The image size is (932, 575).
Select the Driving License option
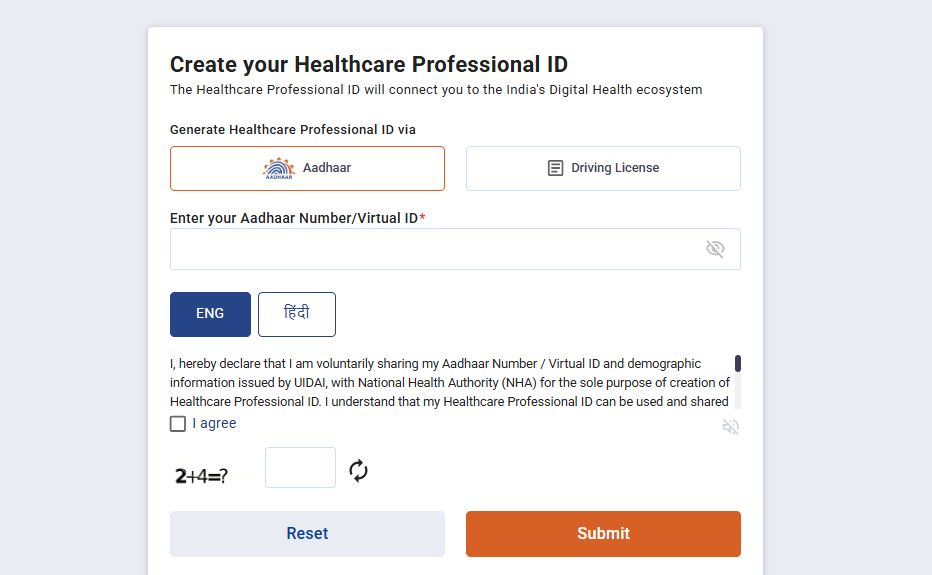click(603, 168)
